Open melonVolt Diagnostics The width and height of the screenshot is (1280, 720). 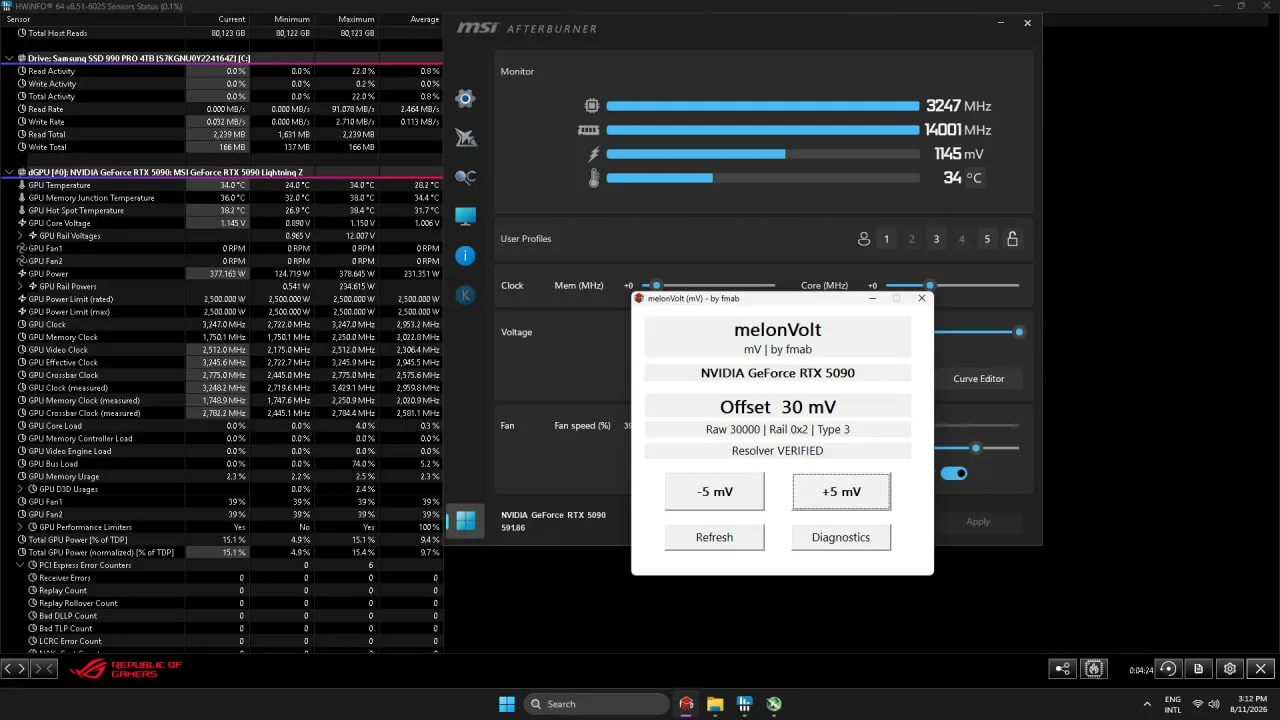(x=841, y=537)
